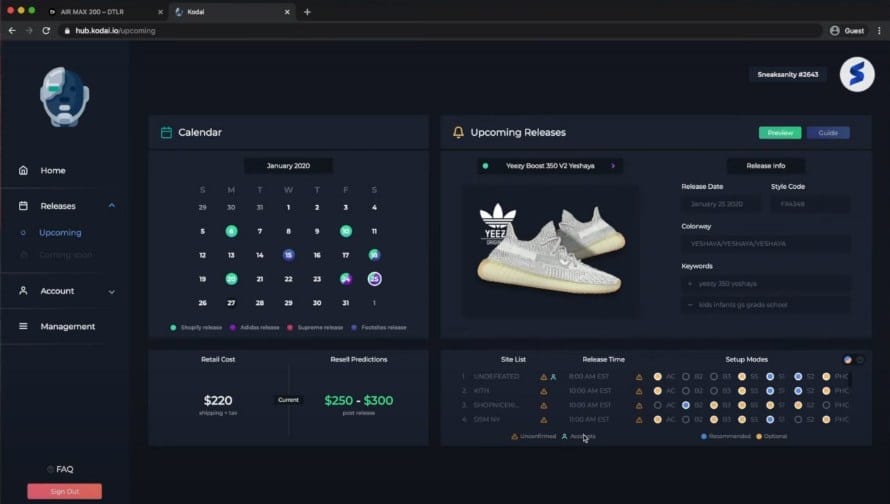Click the warning icon next to the DSM NY site
This screenshot has width=890, height=504.
[x=544, y=420]
